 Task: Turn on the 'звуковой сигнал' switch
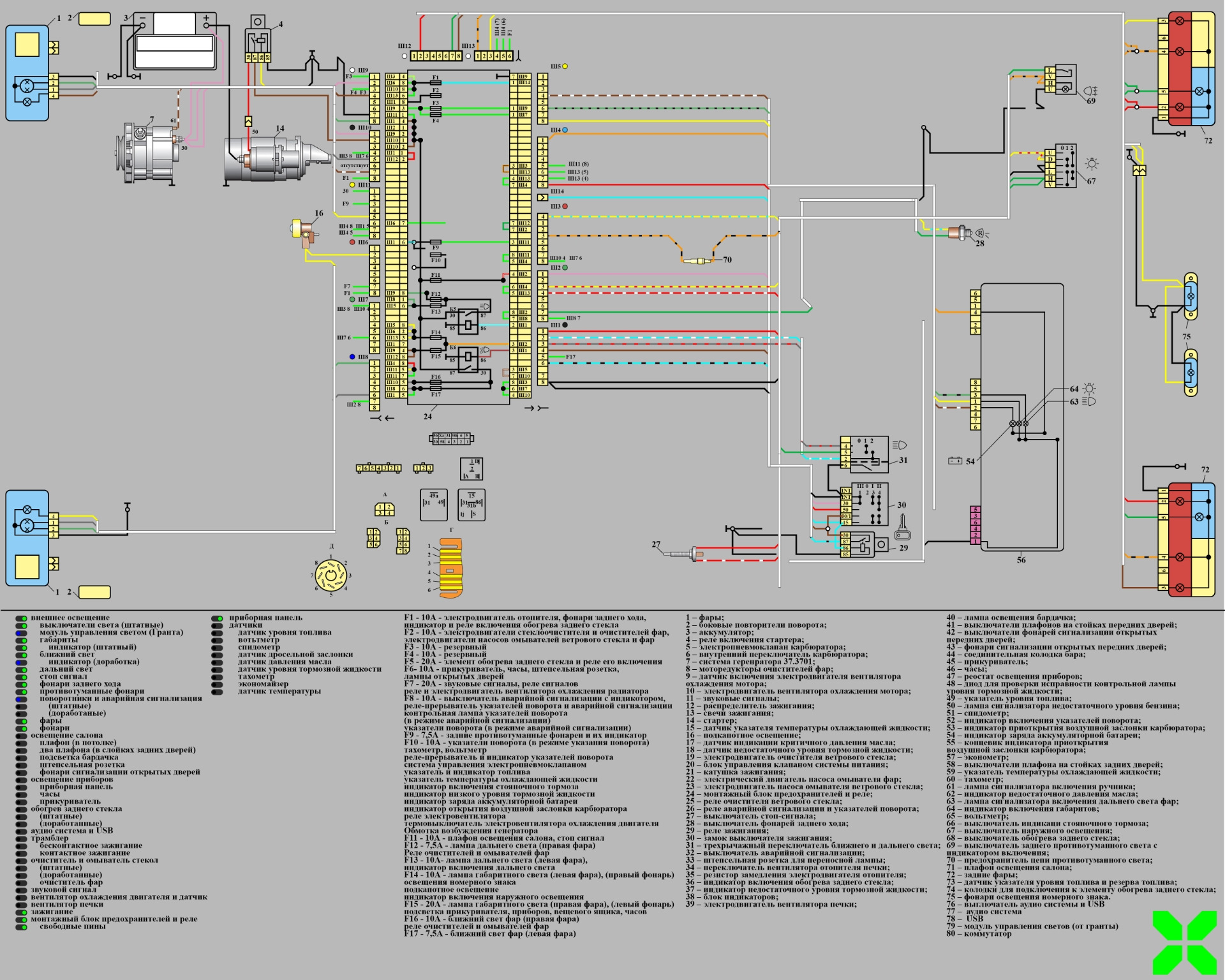pyautogui.click(x=22, y=890)
